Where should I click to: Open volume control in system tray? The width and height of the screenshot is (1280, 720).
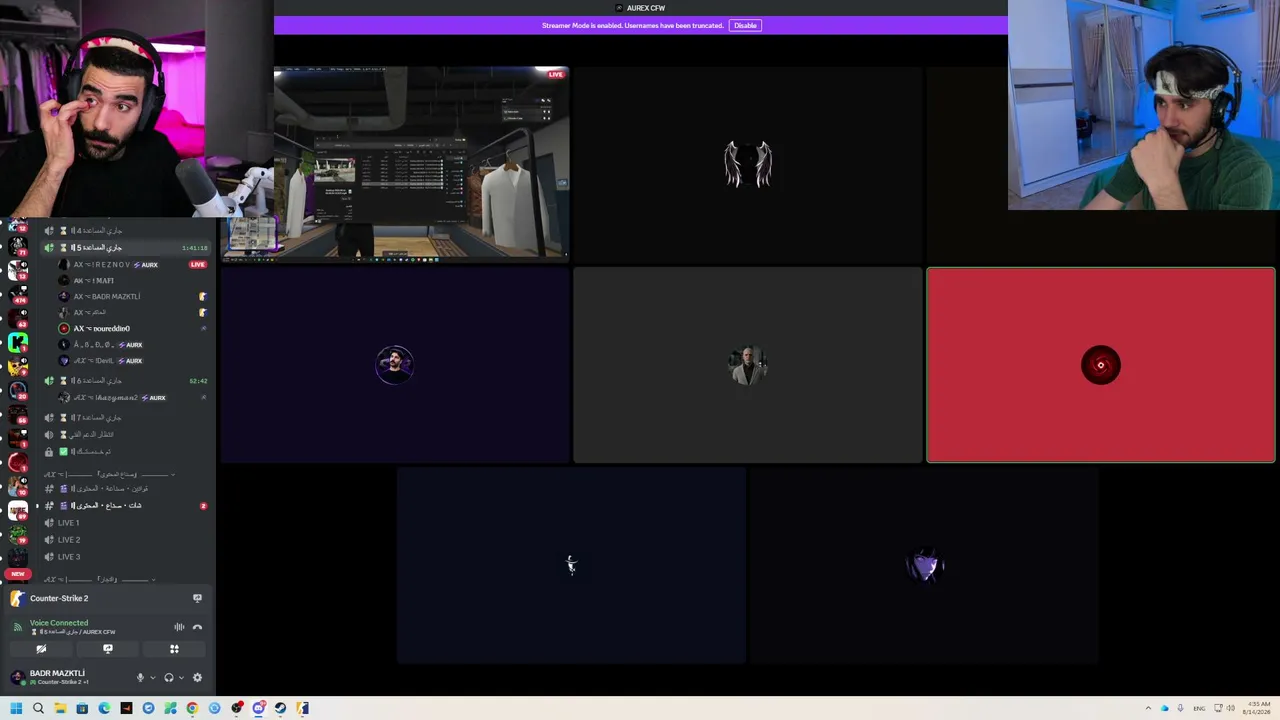click(x=1231, y=708)
